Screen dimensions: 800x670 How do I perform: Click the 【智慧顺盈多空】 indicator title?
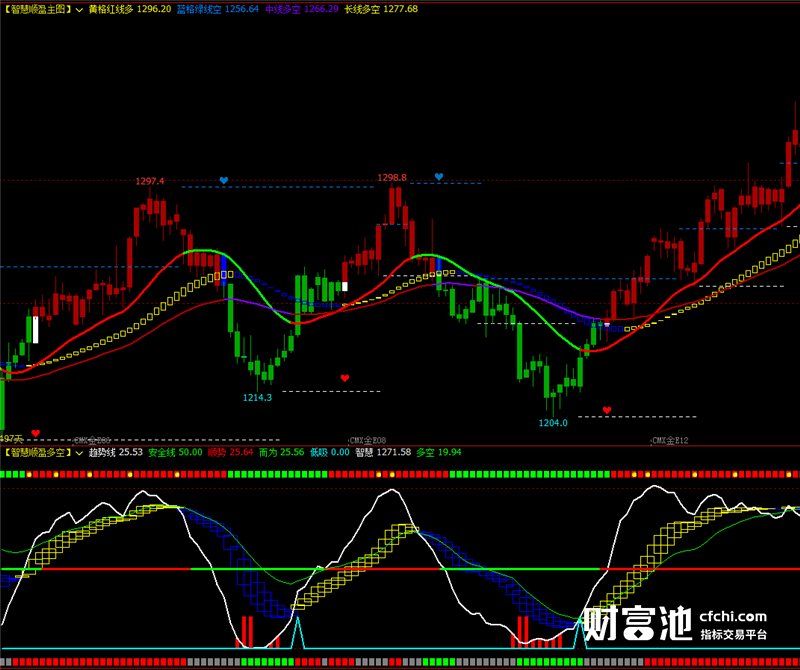37,453
